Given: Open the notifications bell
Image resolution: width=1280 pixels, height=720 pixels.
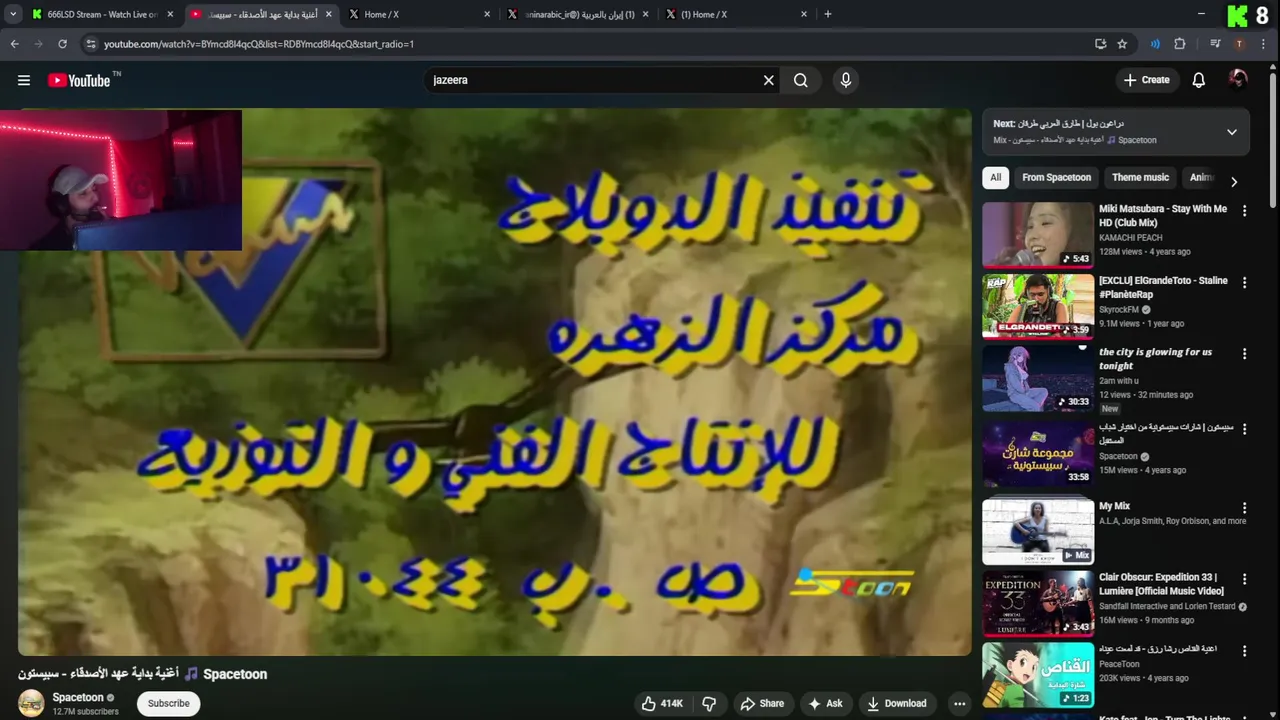Looking at the screenshot, I should point(1198,80).
